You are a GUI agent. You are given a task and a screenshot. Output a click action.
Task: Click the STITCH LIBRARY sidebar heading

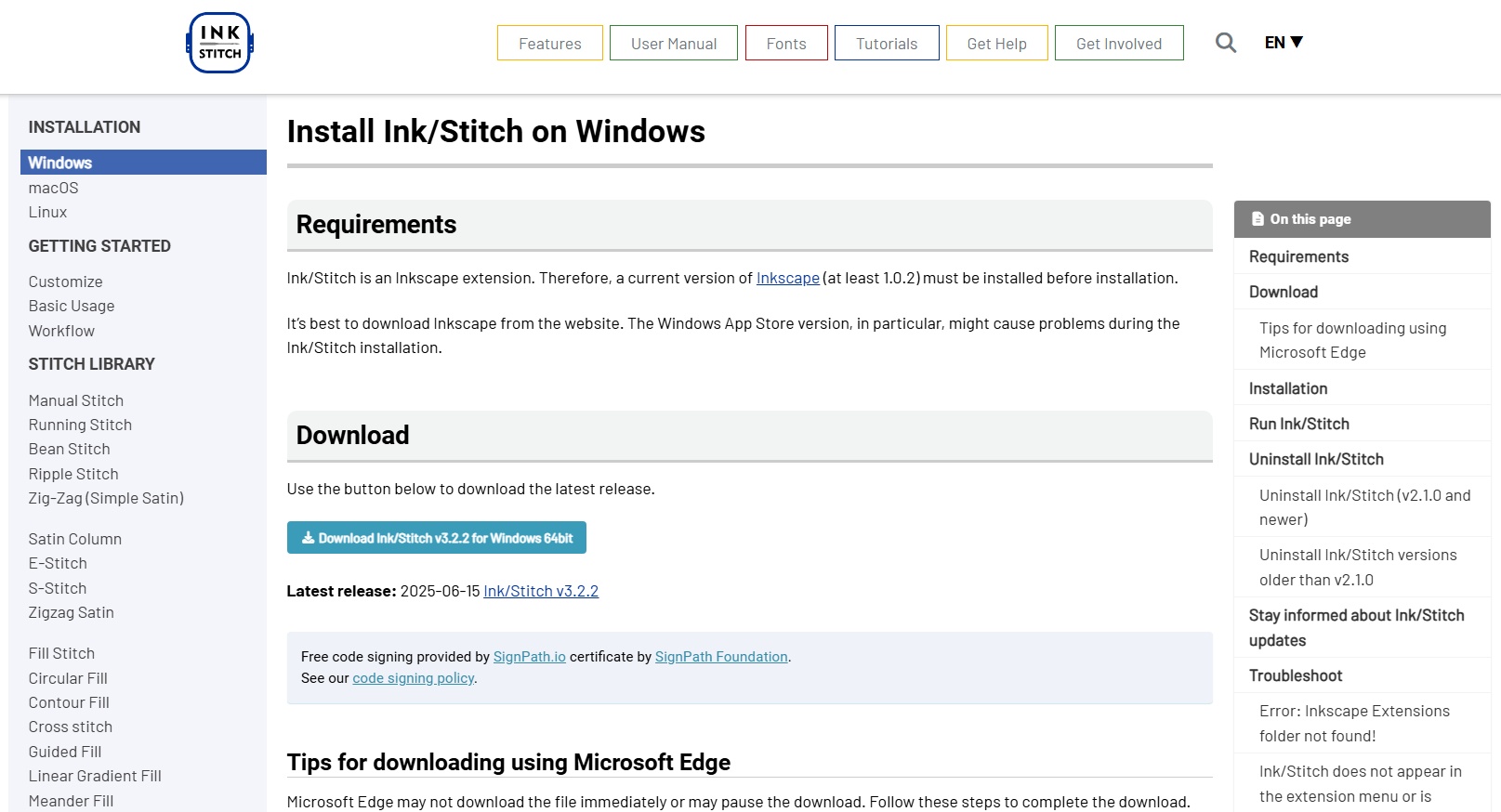click(x=92, y=364)
